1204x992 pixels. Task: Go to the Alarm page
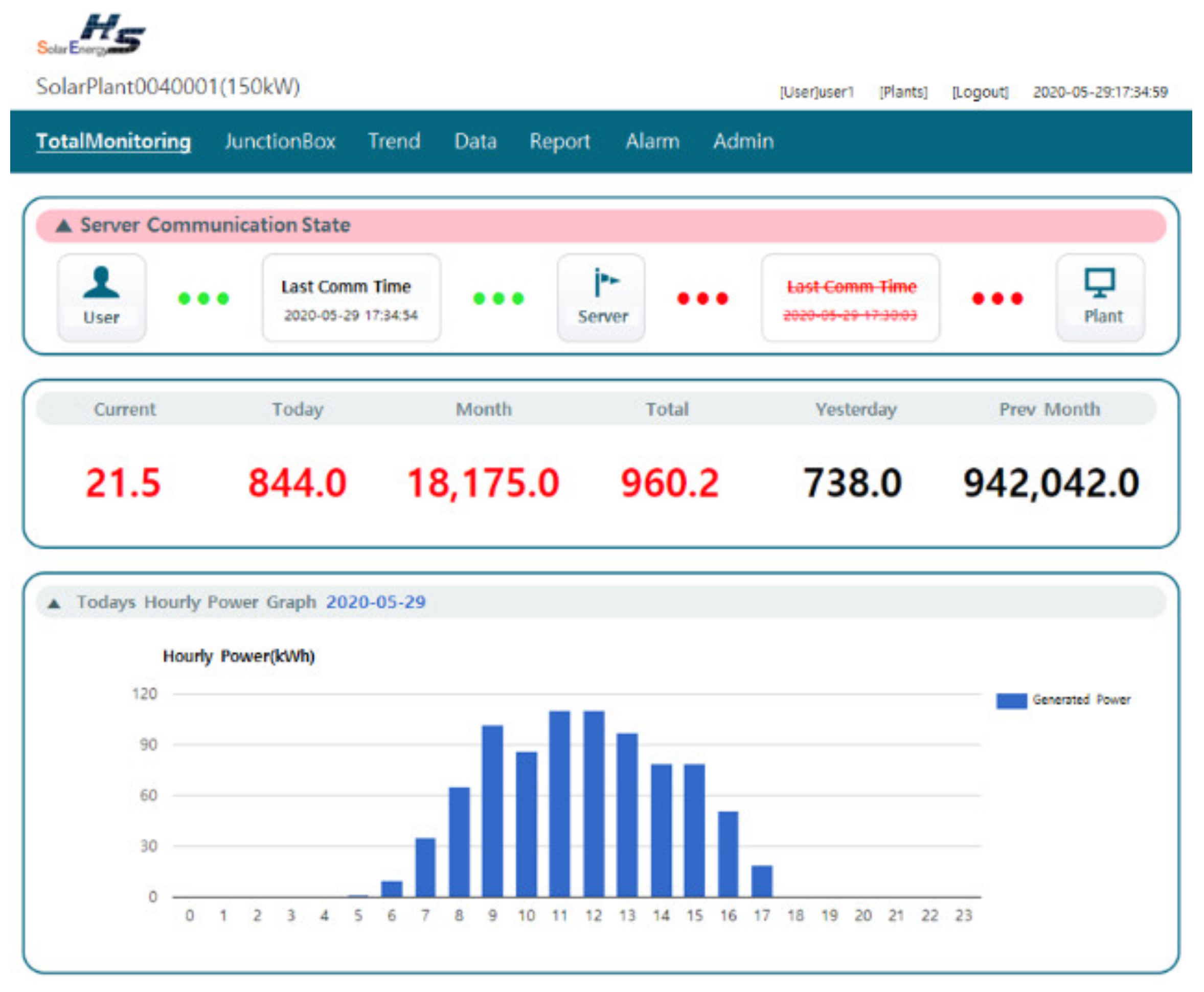(x=652, y=141)
